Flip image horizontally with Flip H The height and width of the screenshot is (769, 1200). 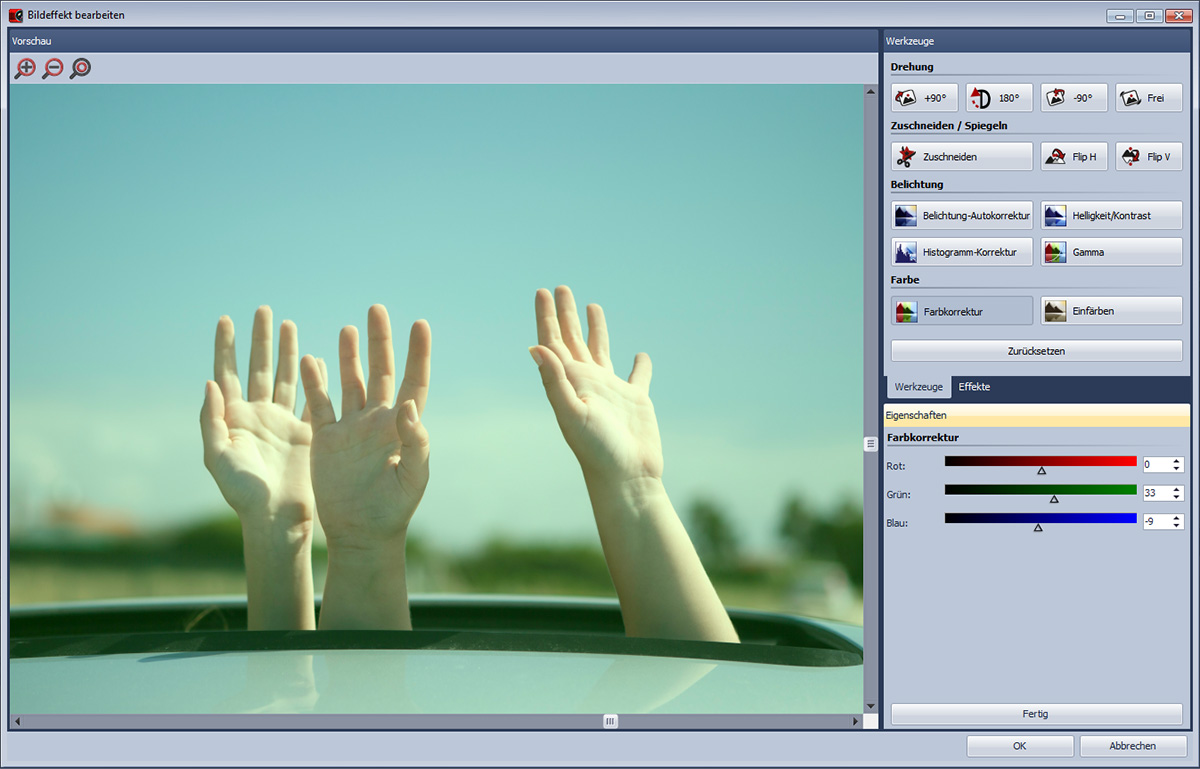pos(1074,157)
